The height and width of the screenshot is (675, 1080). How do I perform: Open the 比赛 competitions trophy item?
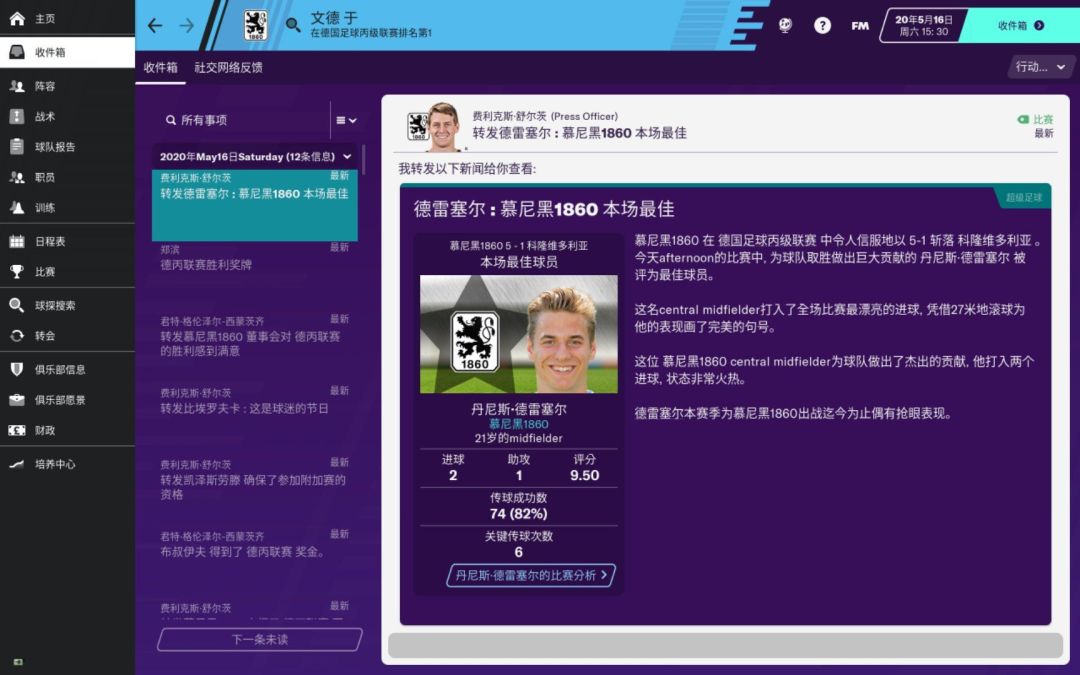click(67, 271)
